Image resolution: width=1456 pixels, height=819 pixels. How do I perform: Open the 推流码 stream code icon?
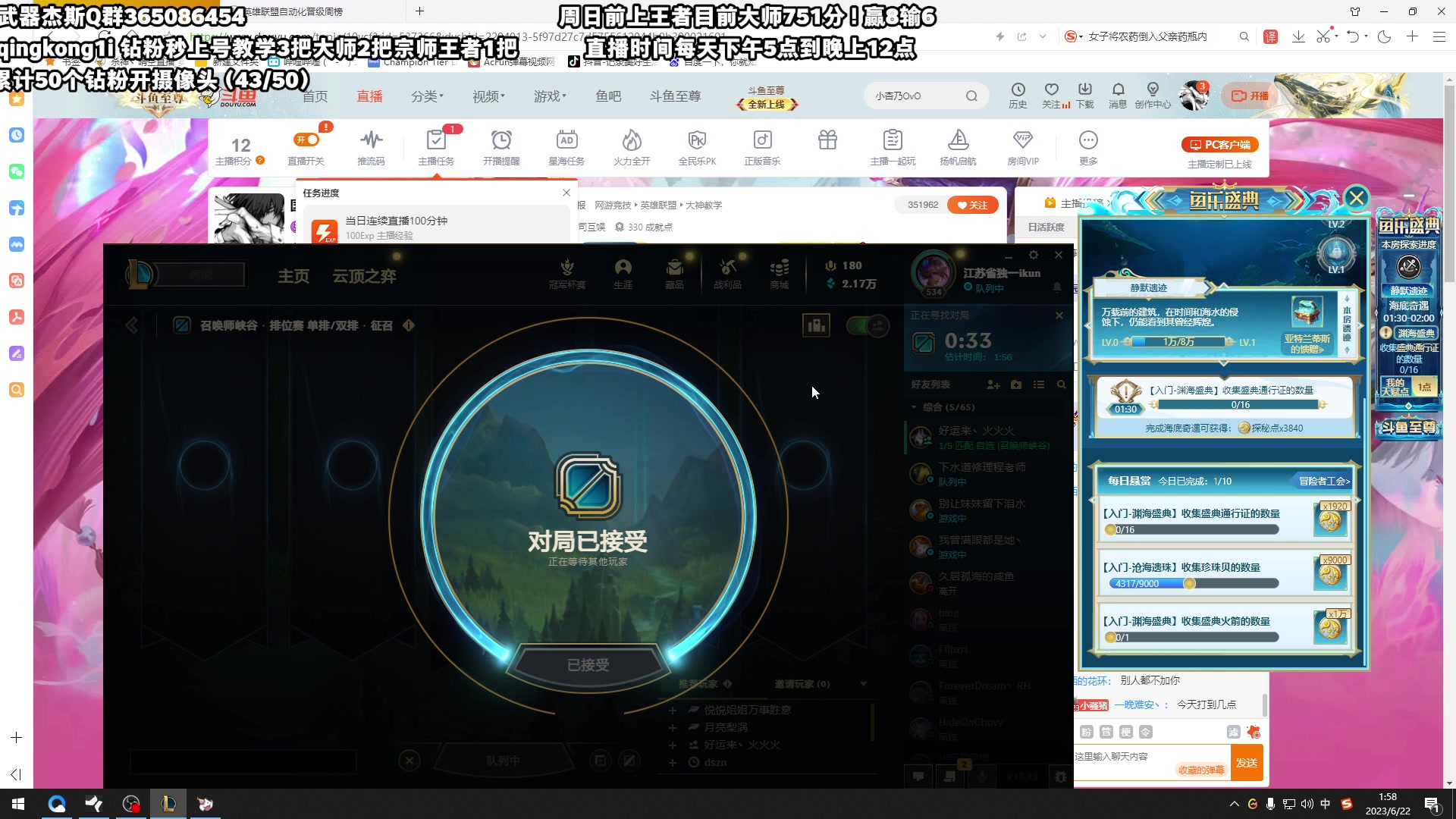(371, 146)
